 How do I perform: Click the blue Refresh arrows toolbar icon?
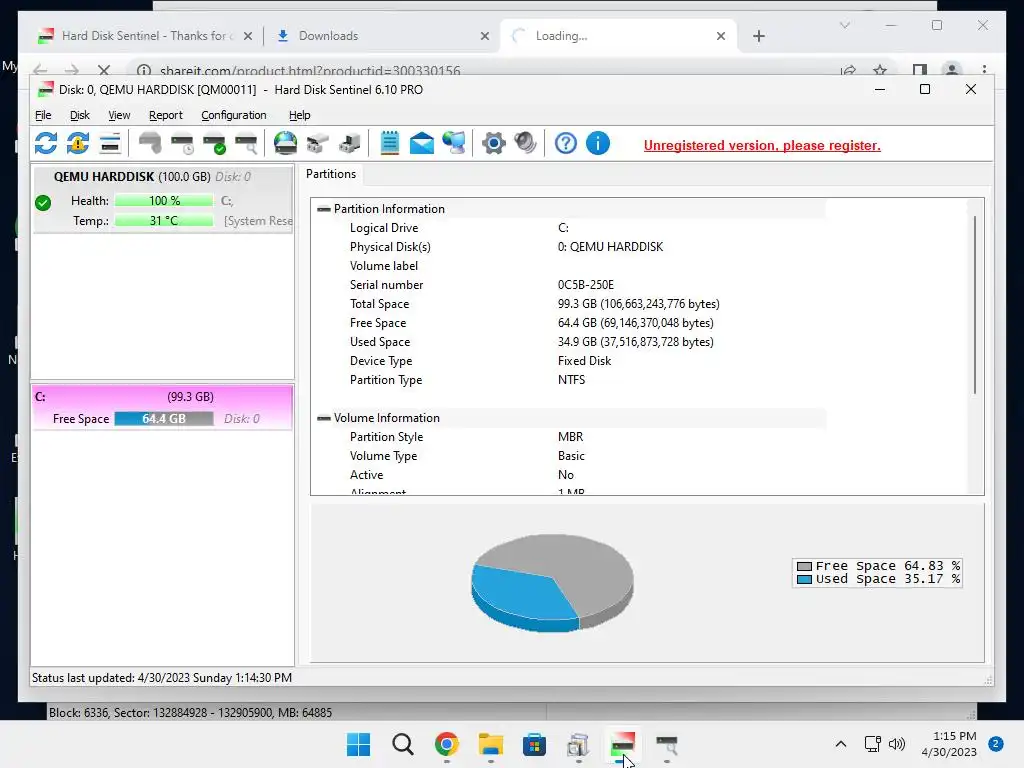pos(46,143)
